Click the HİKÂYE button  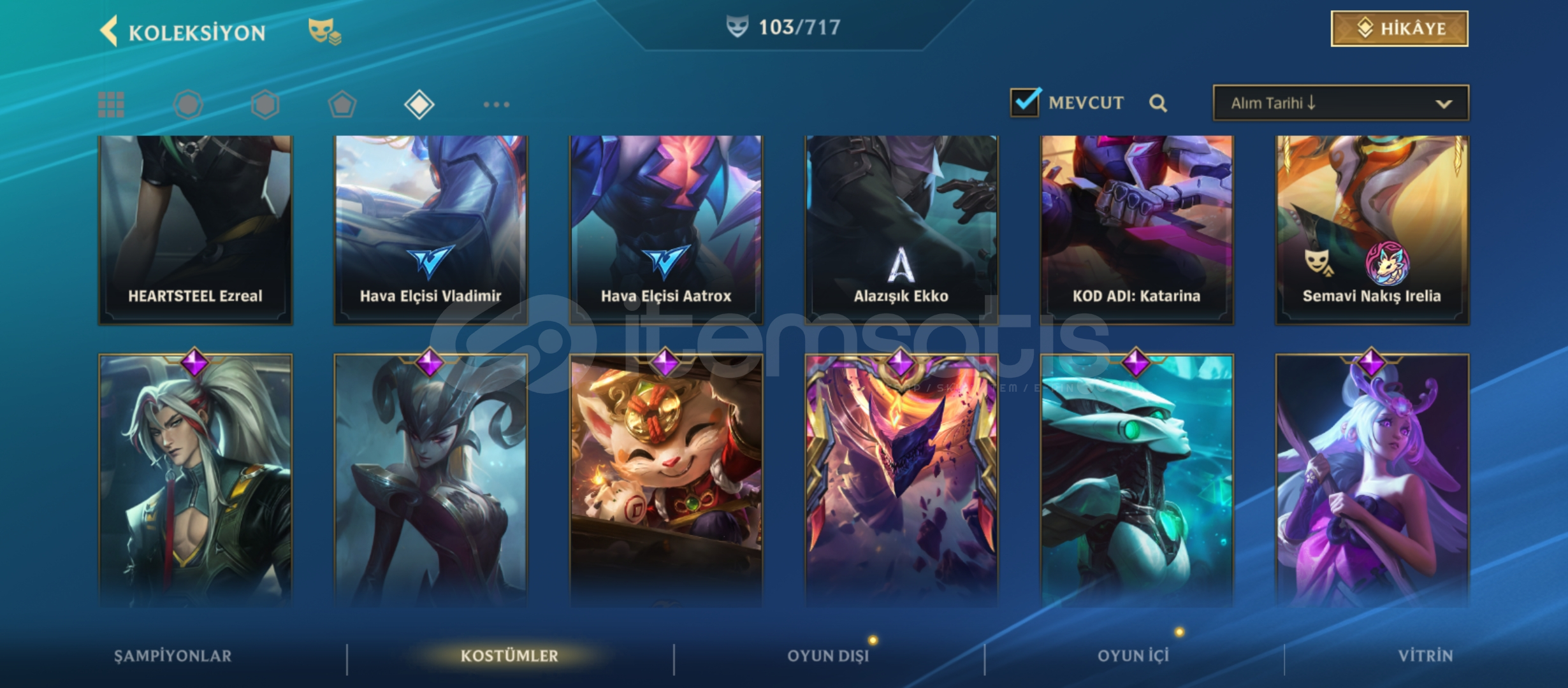pyautogui.click(x=1400, y=29)
